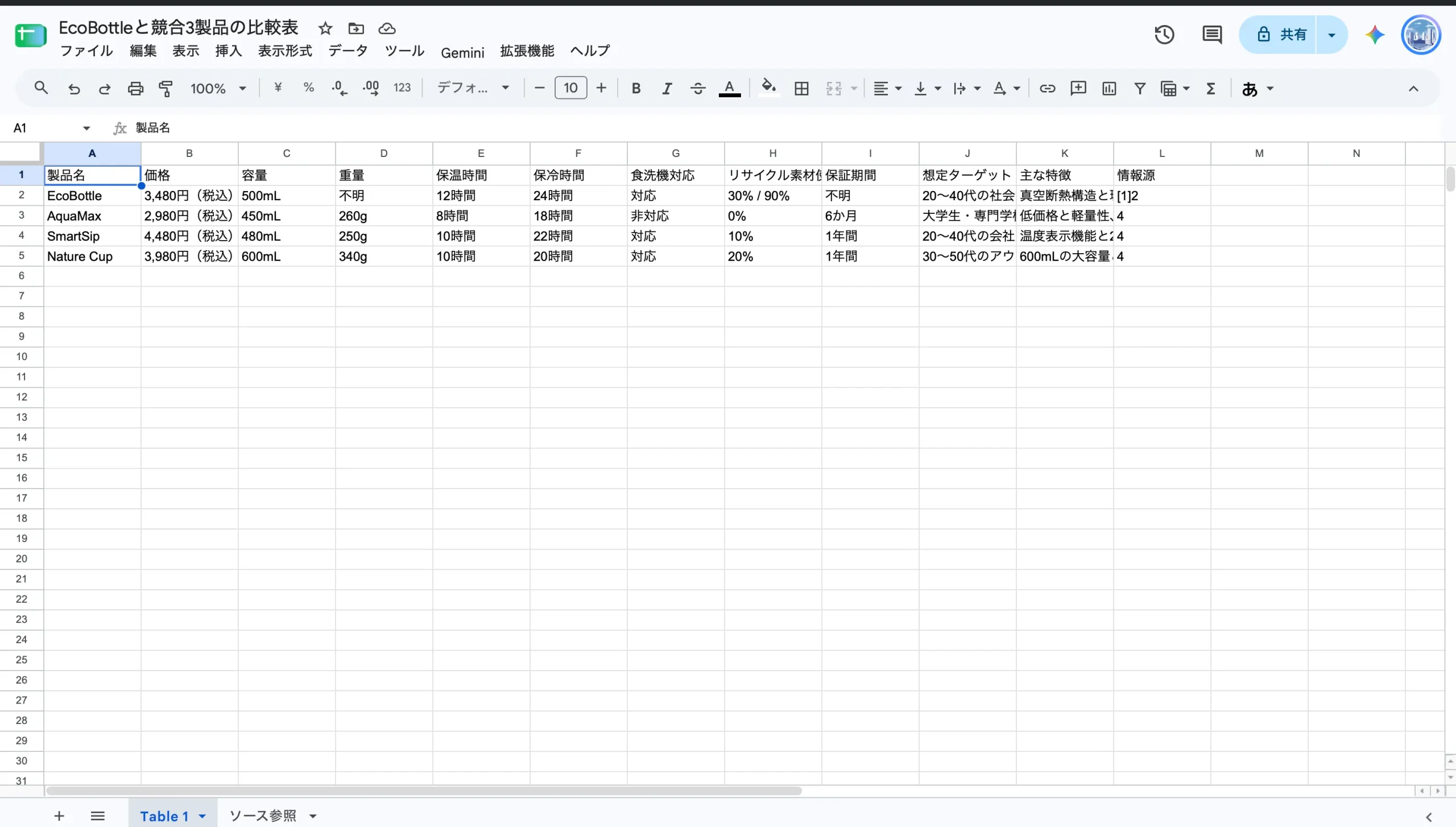Decrease font size with minus button
The image size is (1456, 827).
[540, 88]
